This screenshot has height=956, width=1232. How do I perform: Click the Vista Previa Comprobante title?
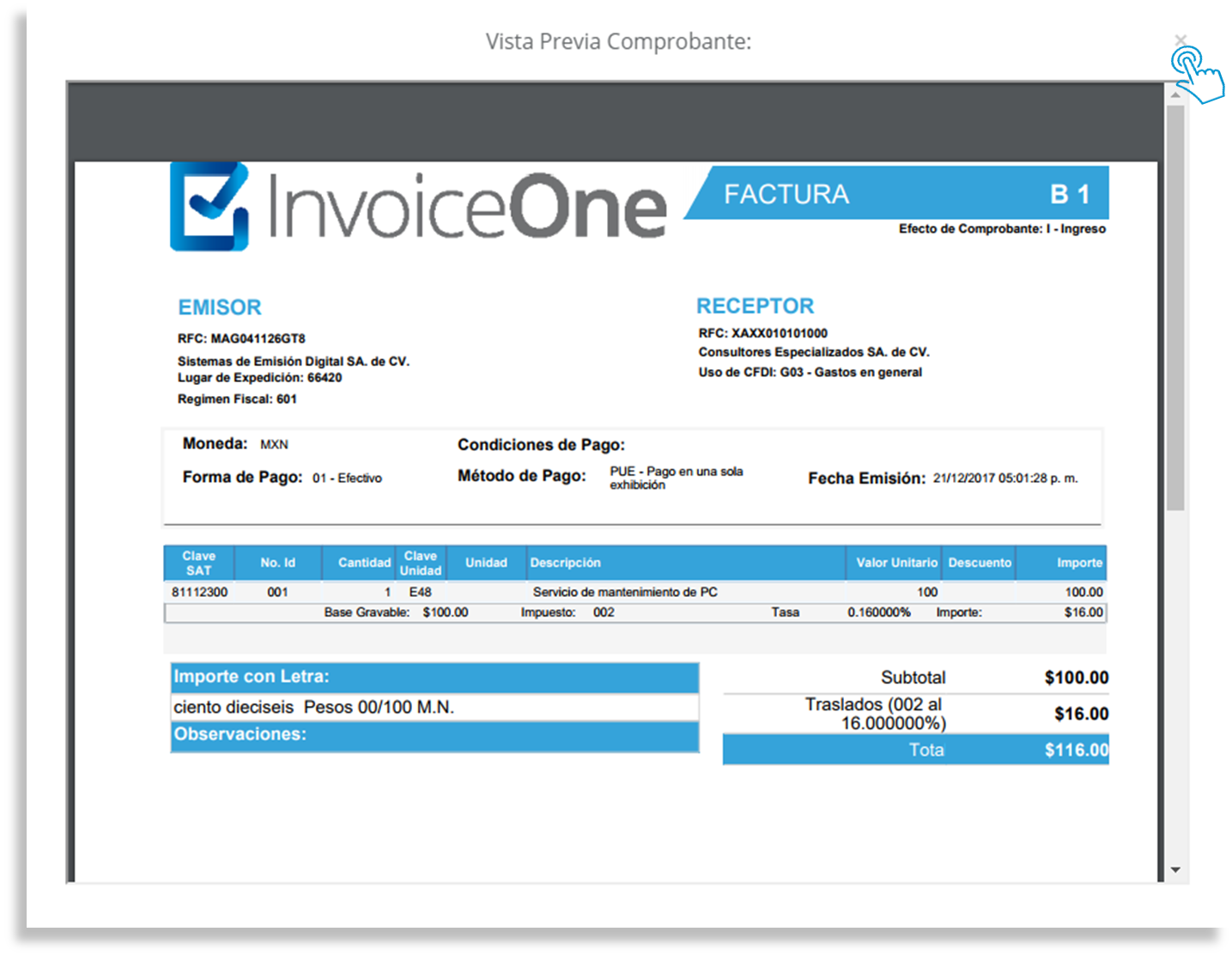coord(618,41)
